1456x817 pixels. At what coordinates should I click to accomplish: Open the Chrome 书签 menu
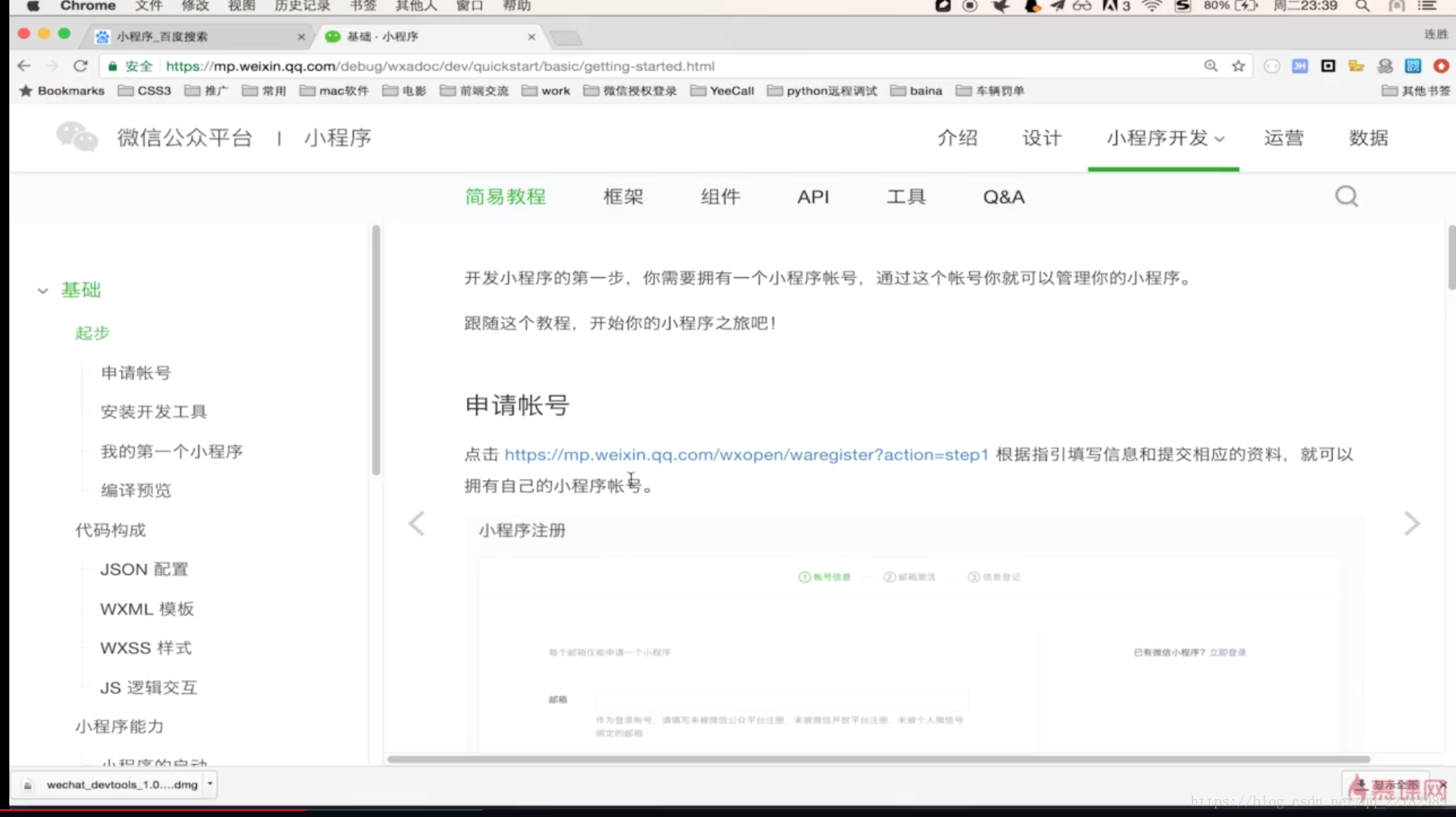click(x=363, y=6)
